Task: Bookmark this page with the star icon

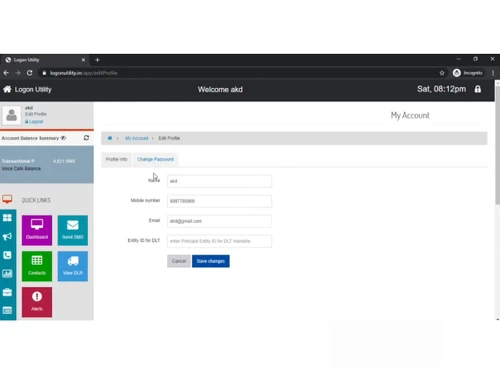Action: click(x=442, y=73)
